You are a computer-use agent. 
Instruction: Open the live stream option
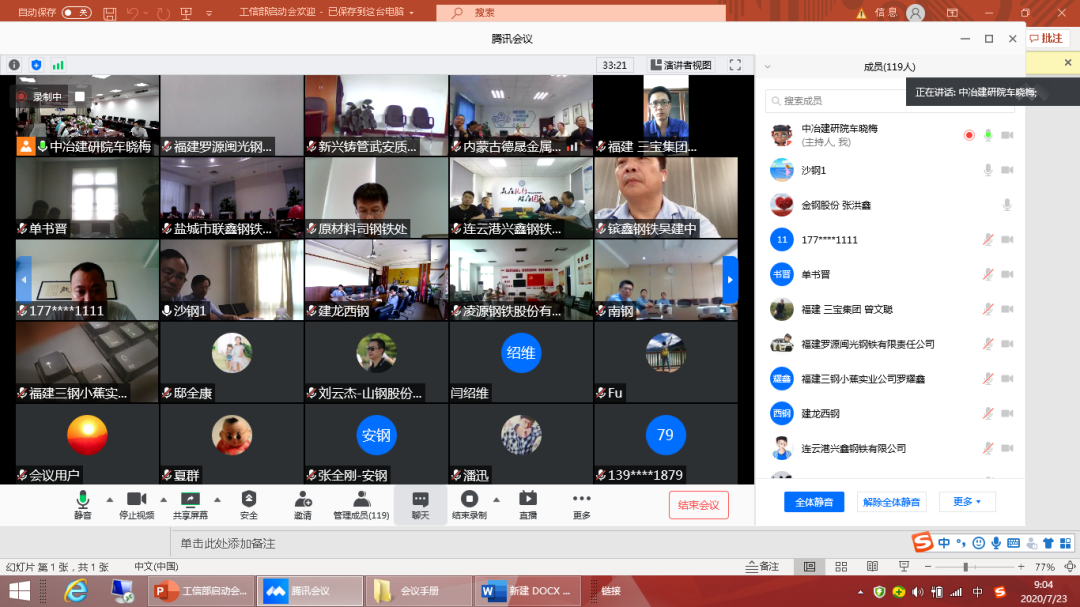click(528, 505)
